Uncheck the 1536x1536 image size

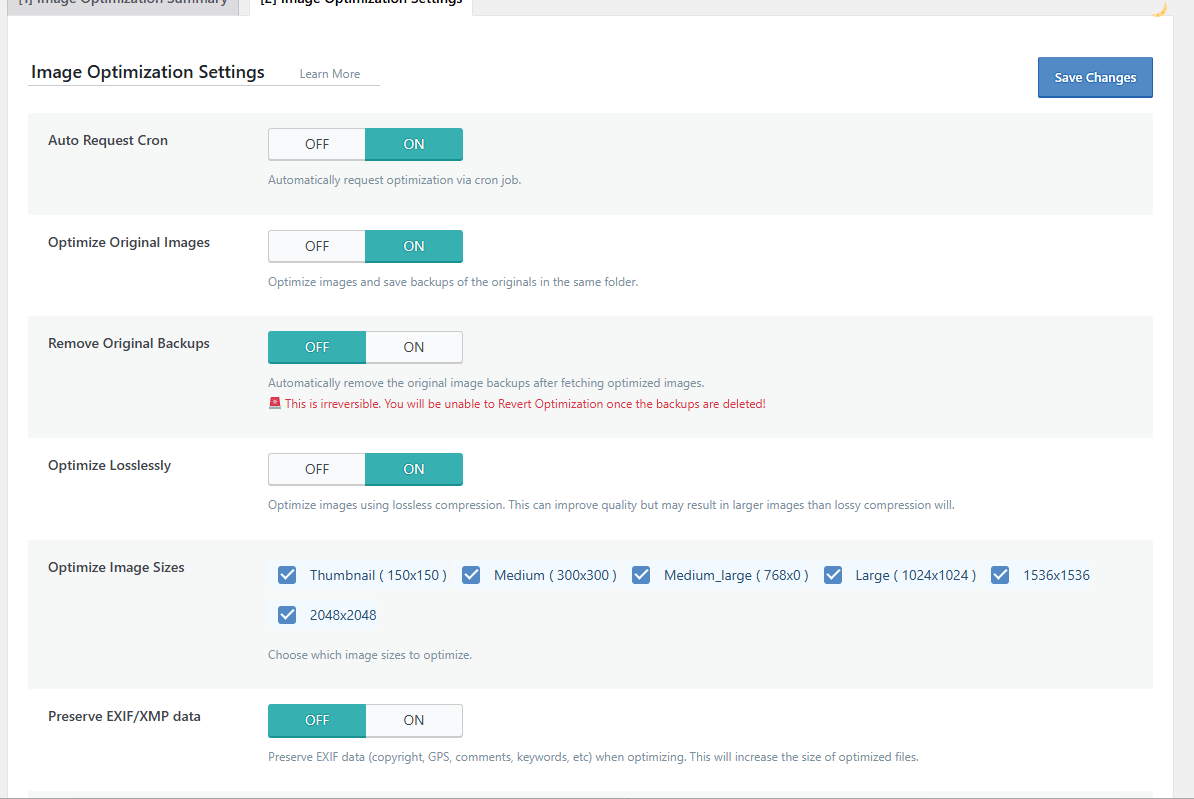coord(1000,575)
